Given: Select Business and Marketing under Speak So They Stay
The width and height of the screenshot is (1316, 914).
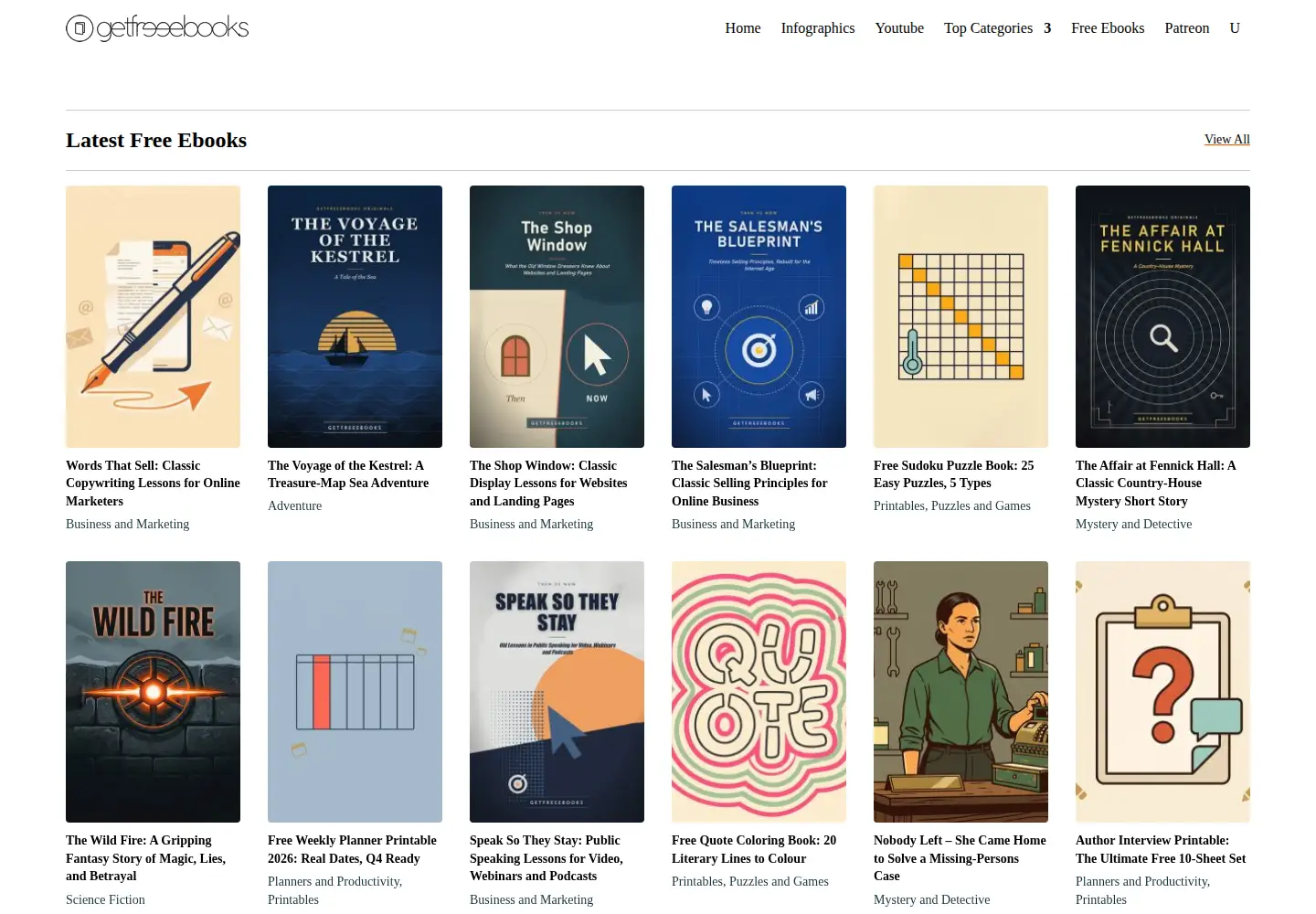Looking at the screenshot, I should pos(531,899).
